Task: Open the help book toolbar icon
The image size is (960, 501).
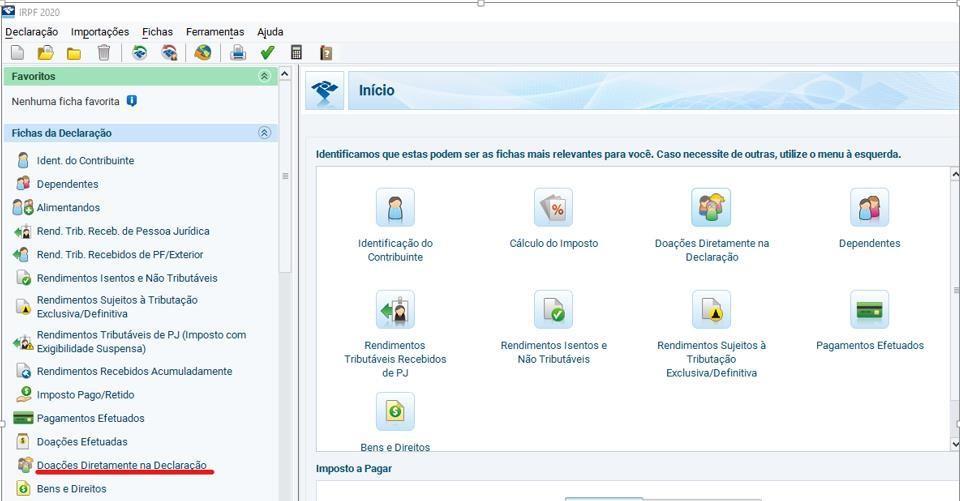Action: [x=326, y=53]
